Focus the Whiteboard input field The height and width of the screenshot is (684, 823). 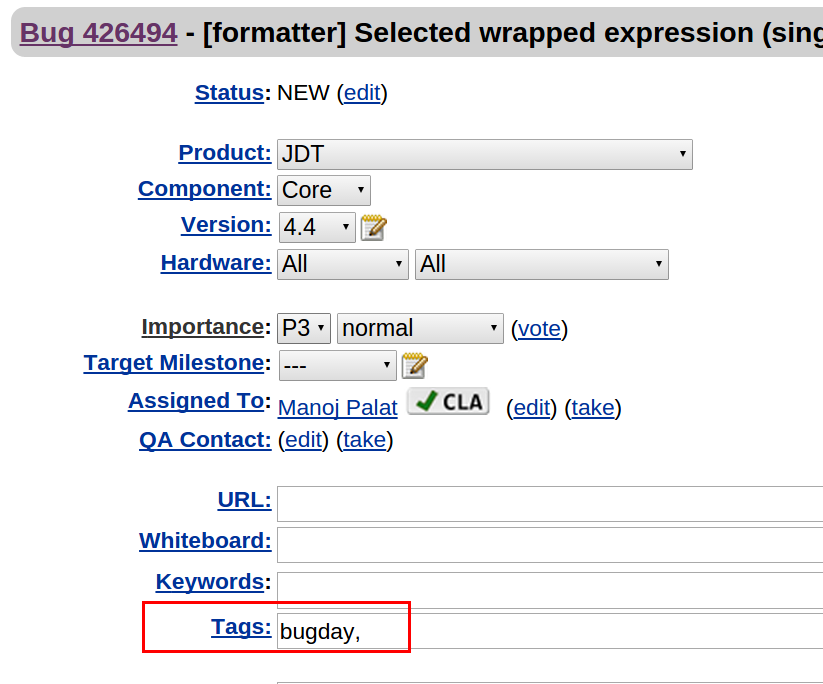[550, 545]
